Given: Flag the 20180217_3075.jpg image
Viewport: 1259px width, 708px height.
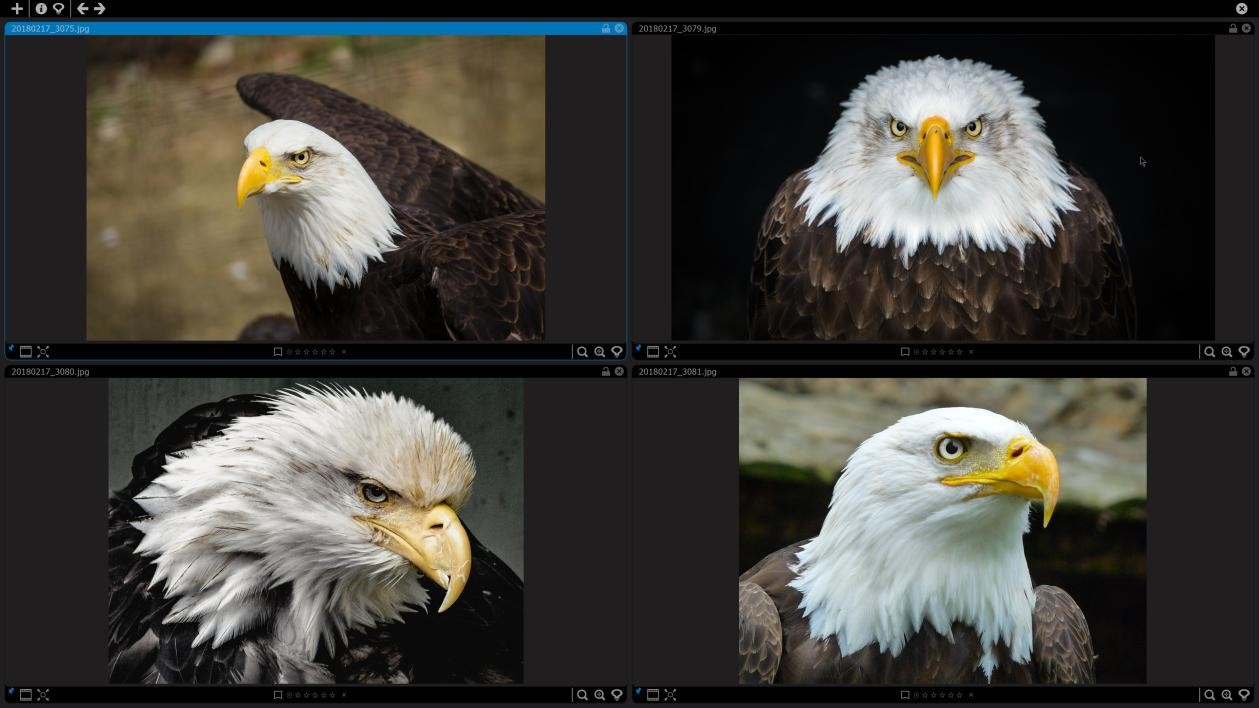Looking at the screenshot, I should (x=278, y=352).
